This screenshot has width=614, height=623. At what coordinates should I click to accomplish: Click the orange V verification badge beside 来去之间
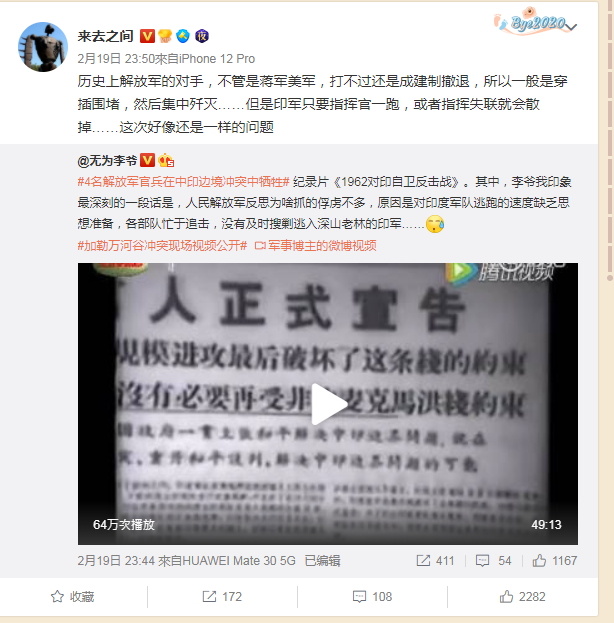[147, 36]
